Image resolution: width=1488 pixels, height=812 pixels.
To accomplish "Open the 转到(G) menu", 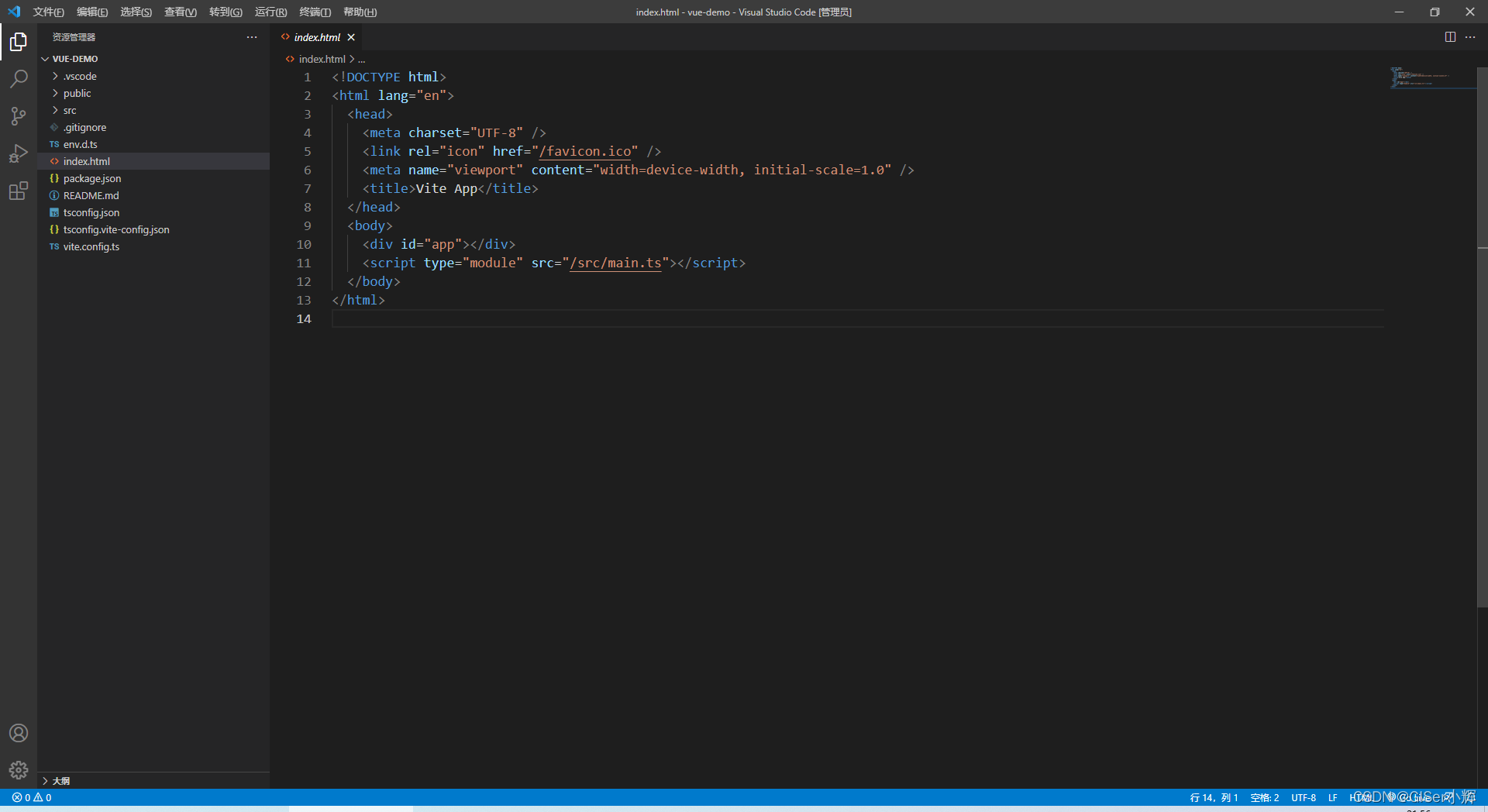I will click(226, 12).
